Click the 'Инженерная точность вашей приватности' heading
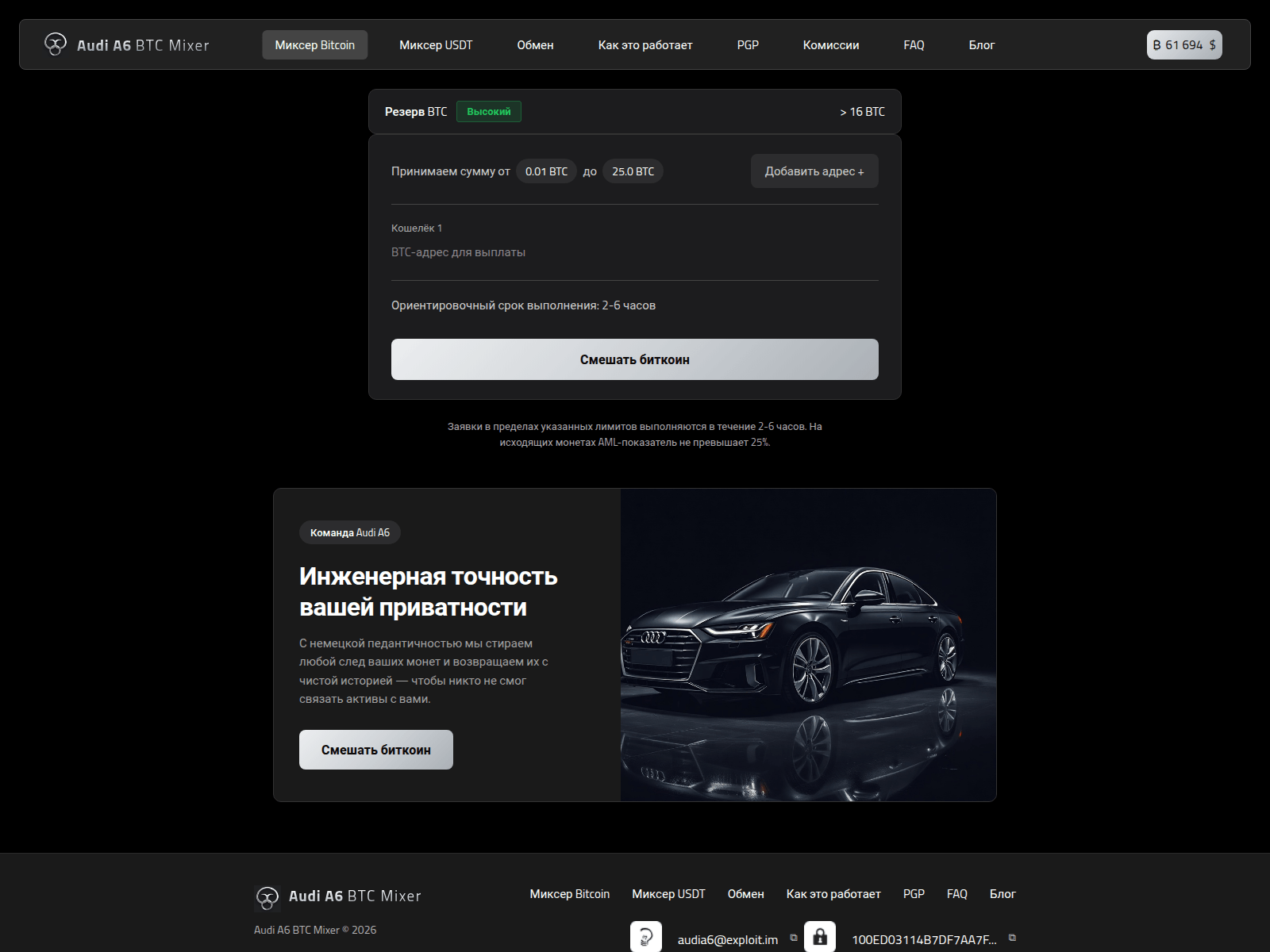Screen dimensions: 1270x952 click(x=429, y=592)
